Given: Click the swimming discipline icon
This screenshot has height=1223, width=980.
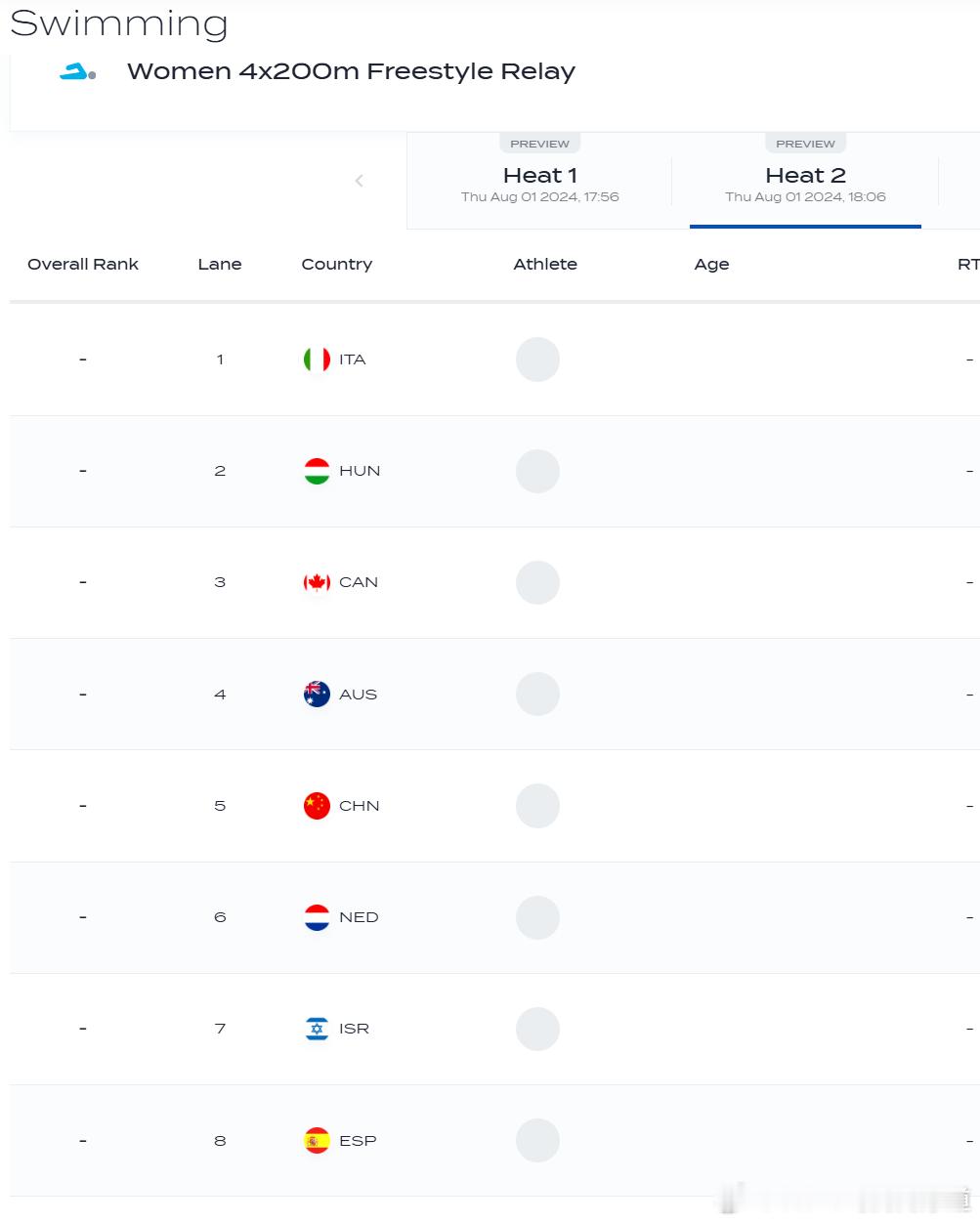Looking at the screenshot, I should click(77, 71).
